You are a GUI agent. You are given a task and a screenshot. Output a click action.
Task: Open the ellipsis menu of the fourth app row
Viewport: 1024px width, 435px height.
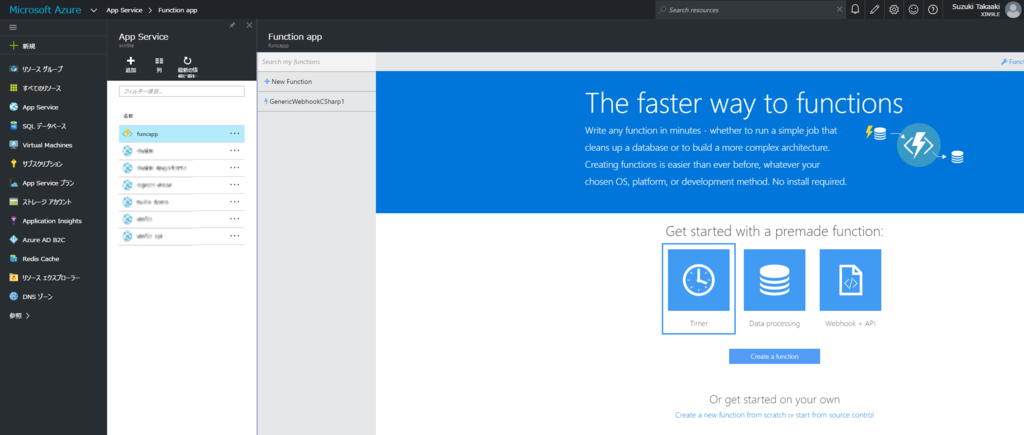point(234,184)
